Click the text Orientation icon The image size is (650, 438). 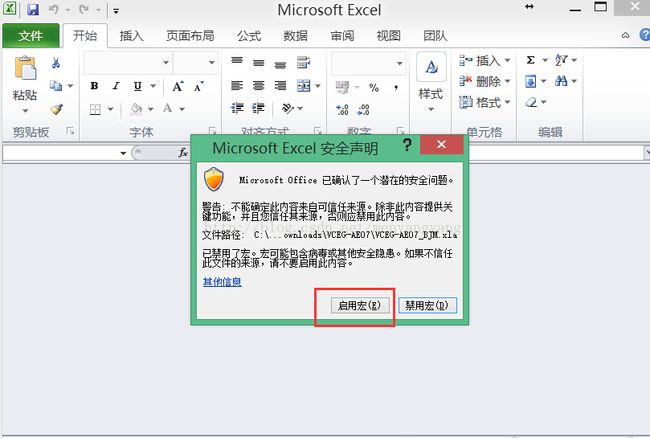click(288, 109)
